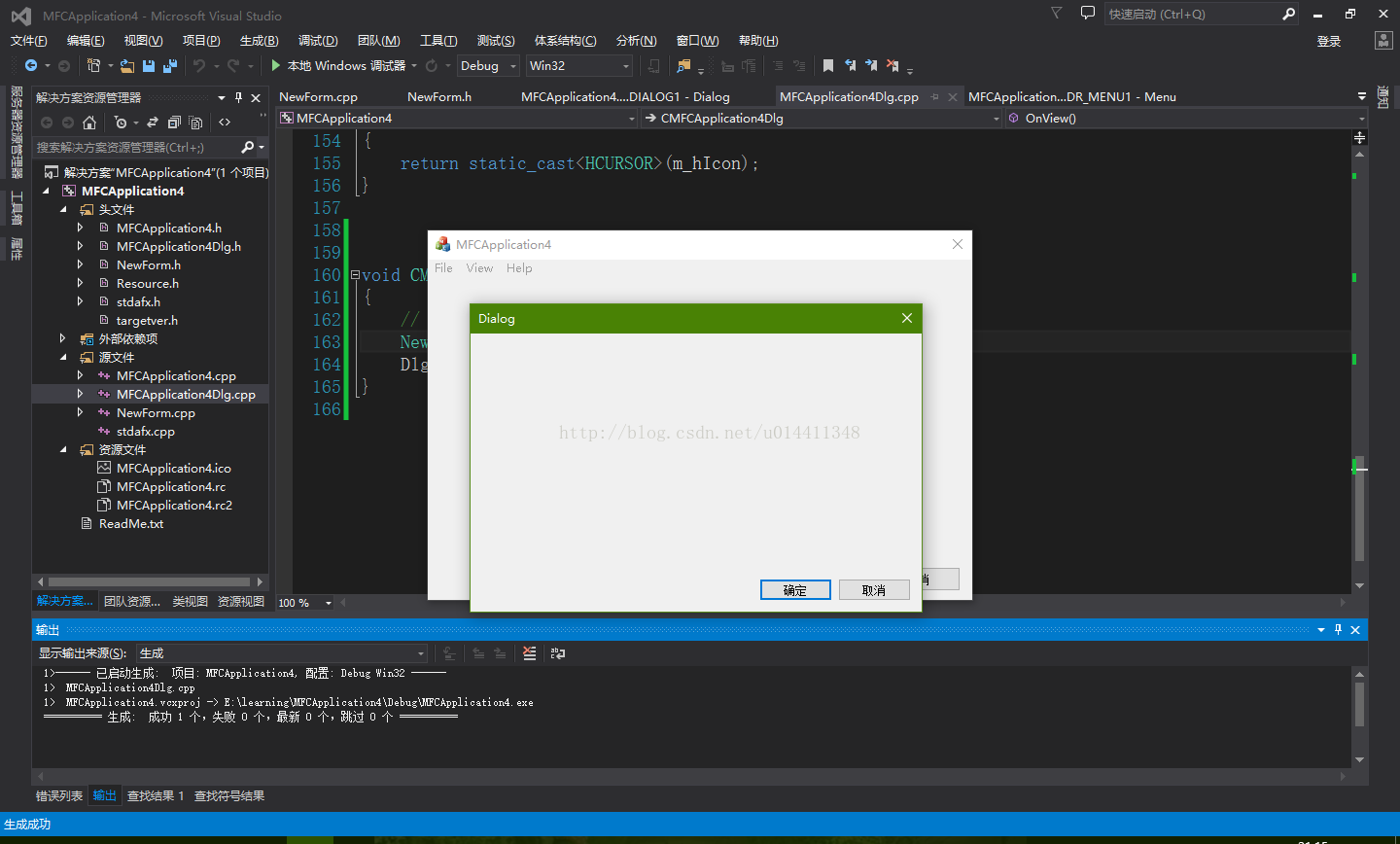This screenshot has height=844, width=1400.
Task: Click the 登录 sign-in link
Action: coord(1329,41)
